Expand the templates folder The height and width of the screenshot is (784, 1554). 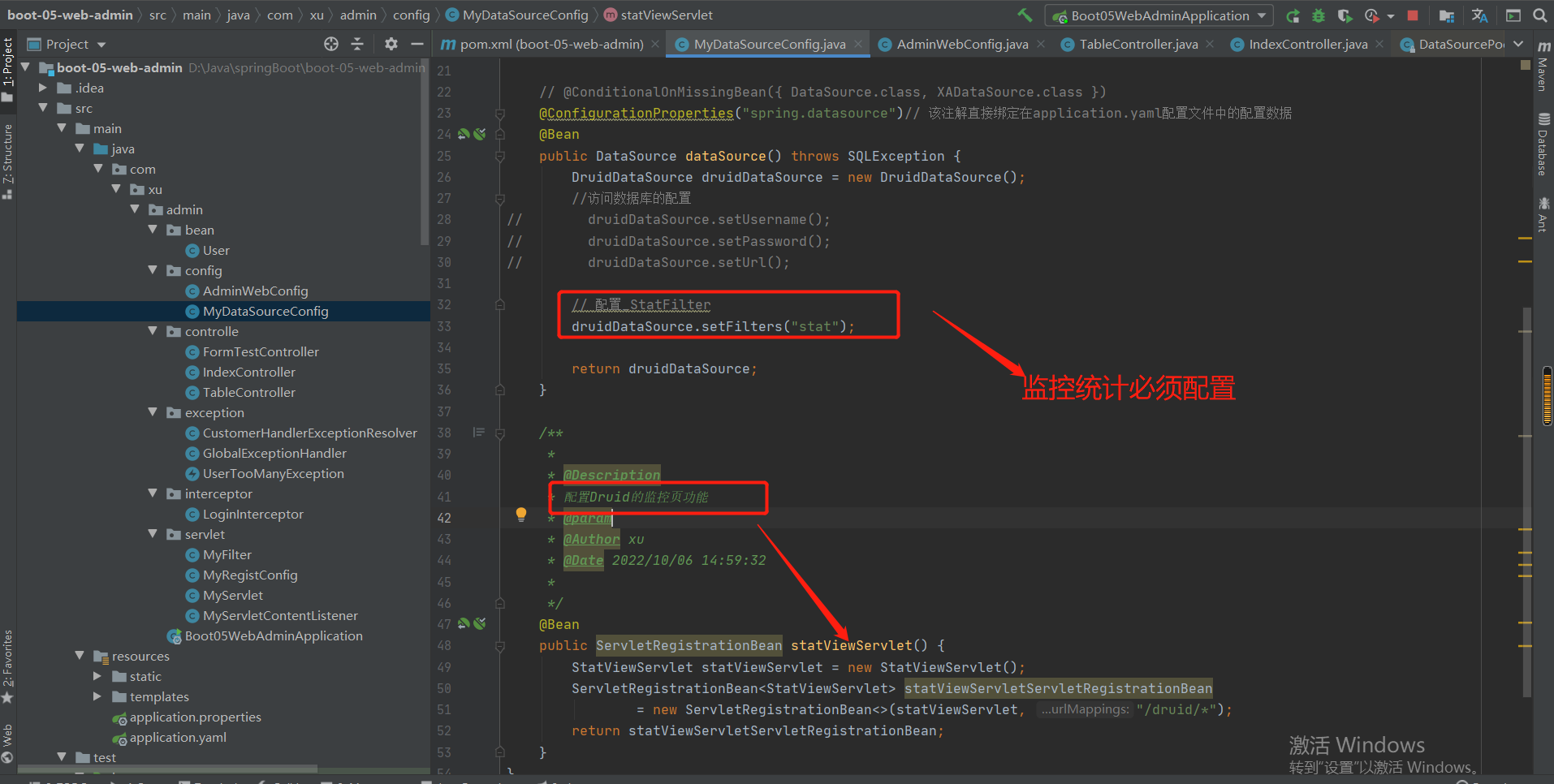point(97,696)
